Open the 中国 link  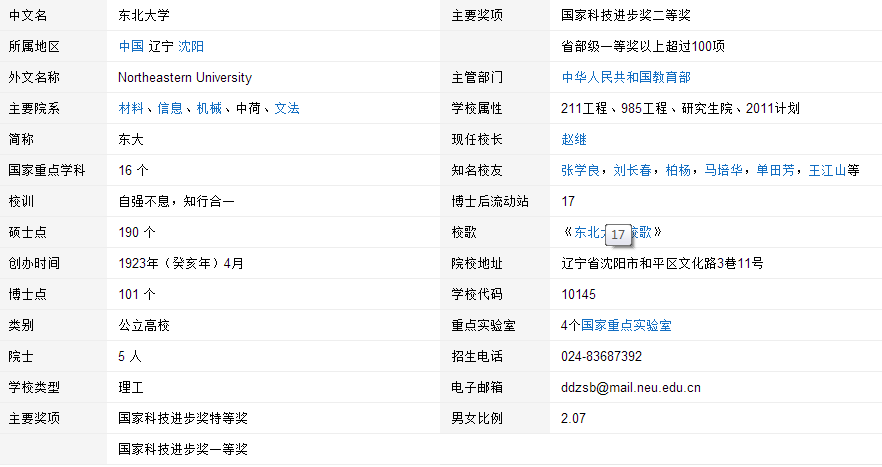pos(131,46)
